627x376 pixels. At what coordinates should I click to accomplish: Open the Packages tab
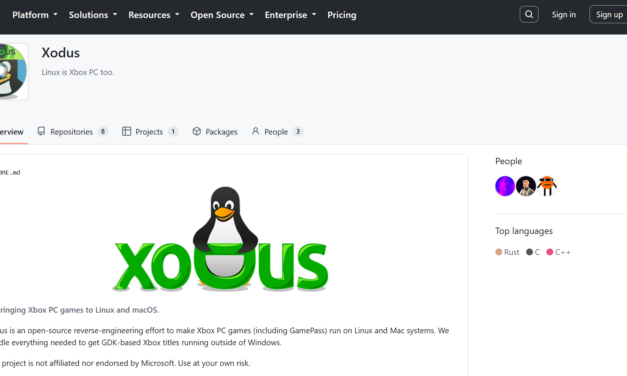pyautogui.click(x=215, y=132)
